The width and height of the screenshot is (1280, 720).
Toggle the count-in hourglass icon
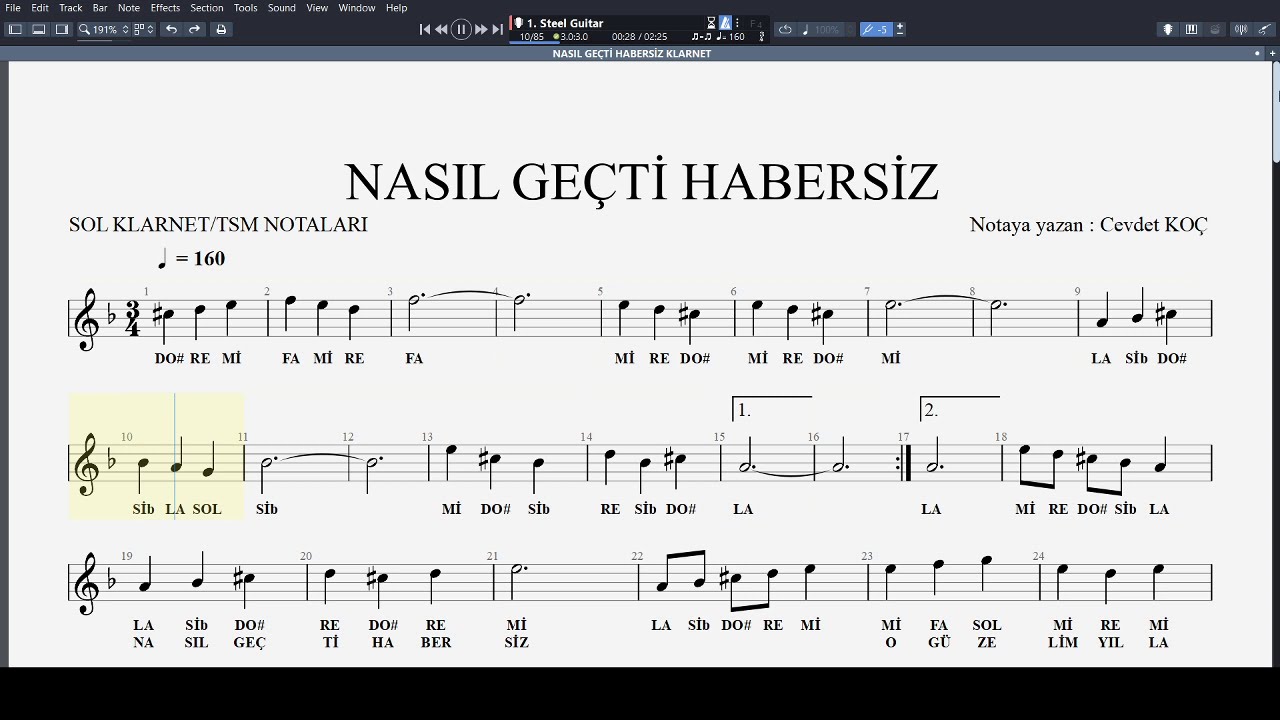click(x=711, y=23)
